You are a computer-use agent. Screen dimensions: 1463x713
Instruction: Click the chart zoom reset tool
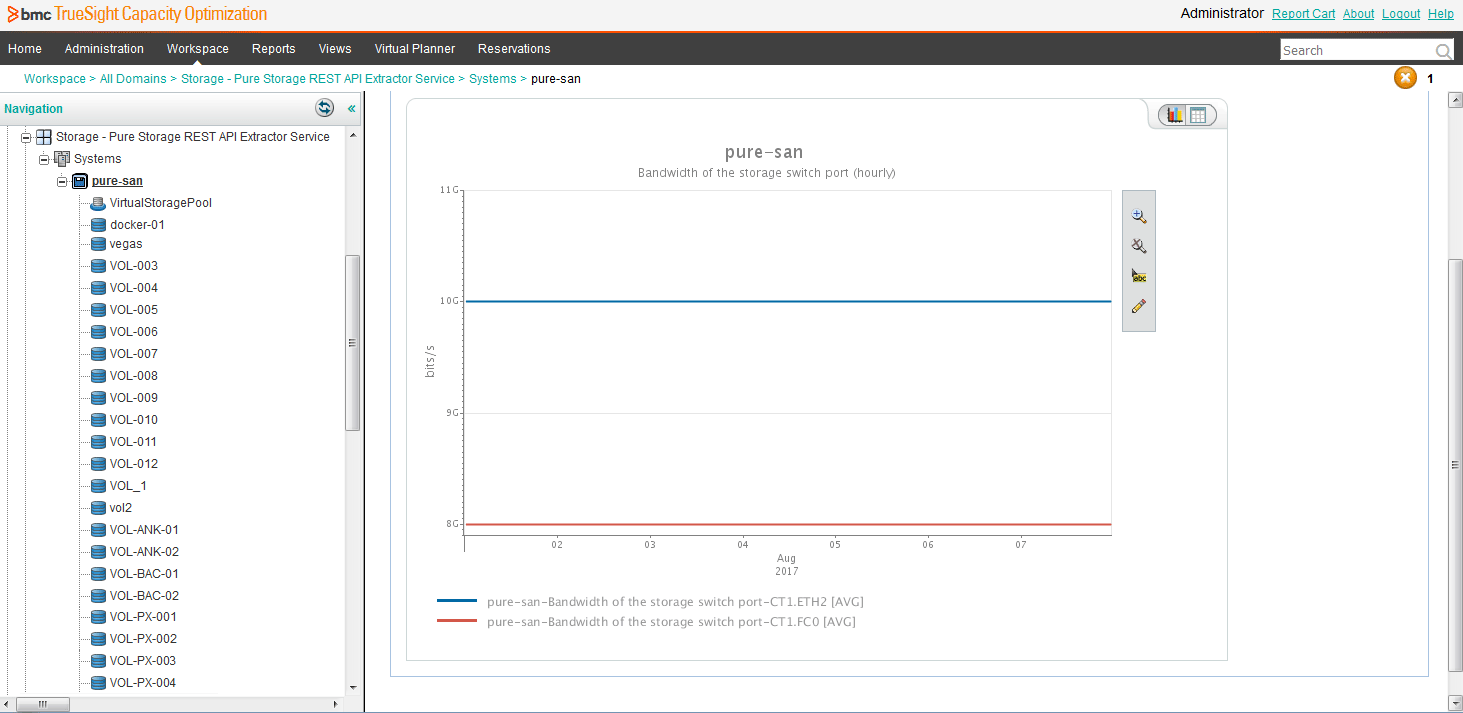point(1139,246)
